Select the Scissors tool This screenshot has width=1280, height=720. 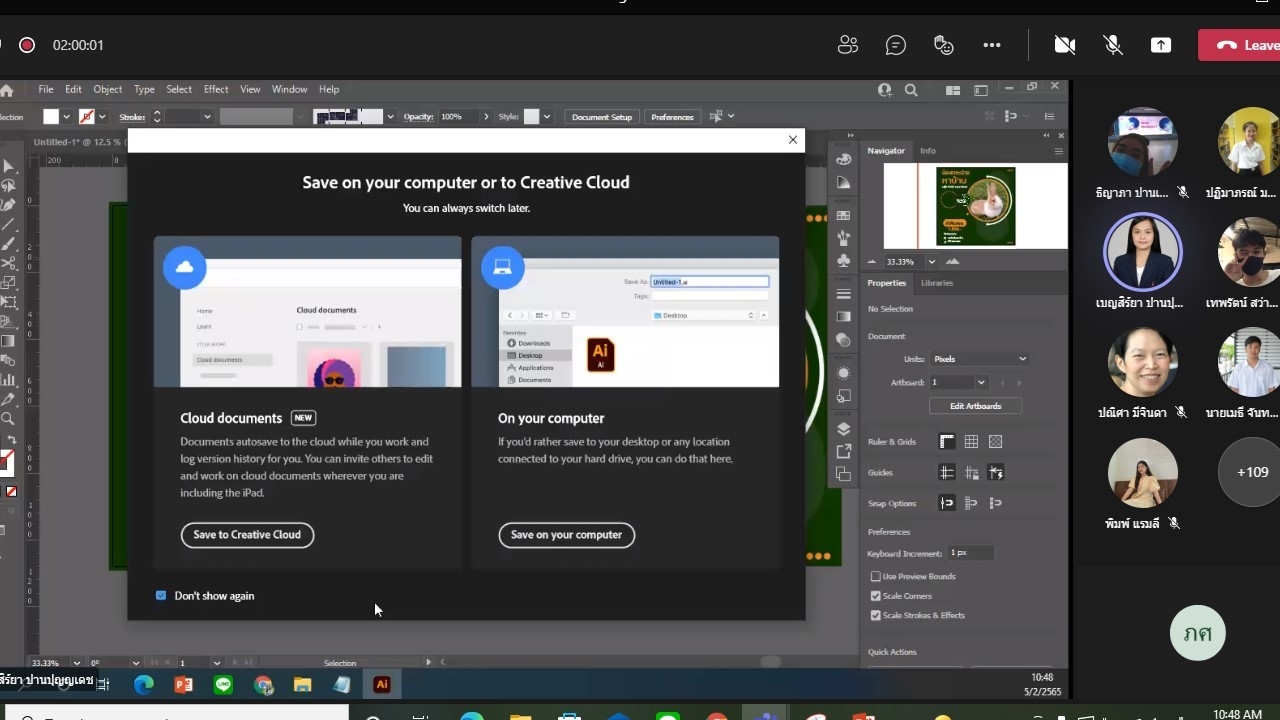pos(9,263)
